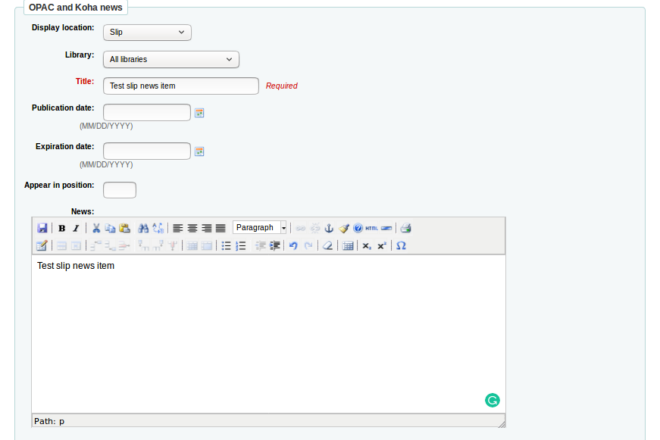This screenshot has height=440, width=660.
Task: Click the Print icon
Action: (405, 228)
